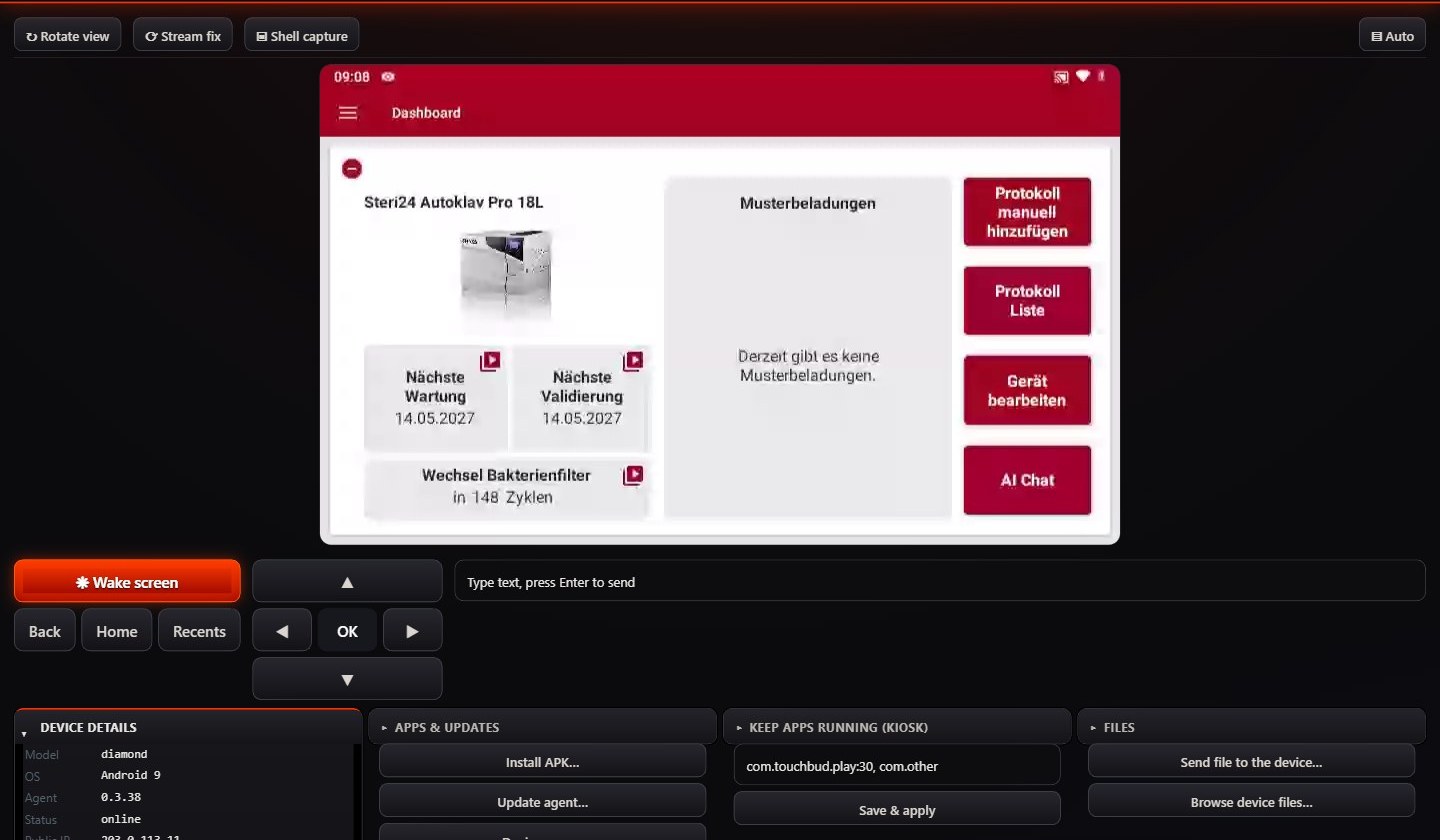1440x840 pixels.
Task: Click Install APK...
Action: (x=542, y=762)
